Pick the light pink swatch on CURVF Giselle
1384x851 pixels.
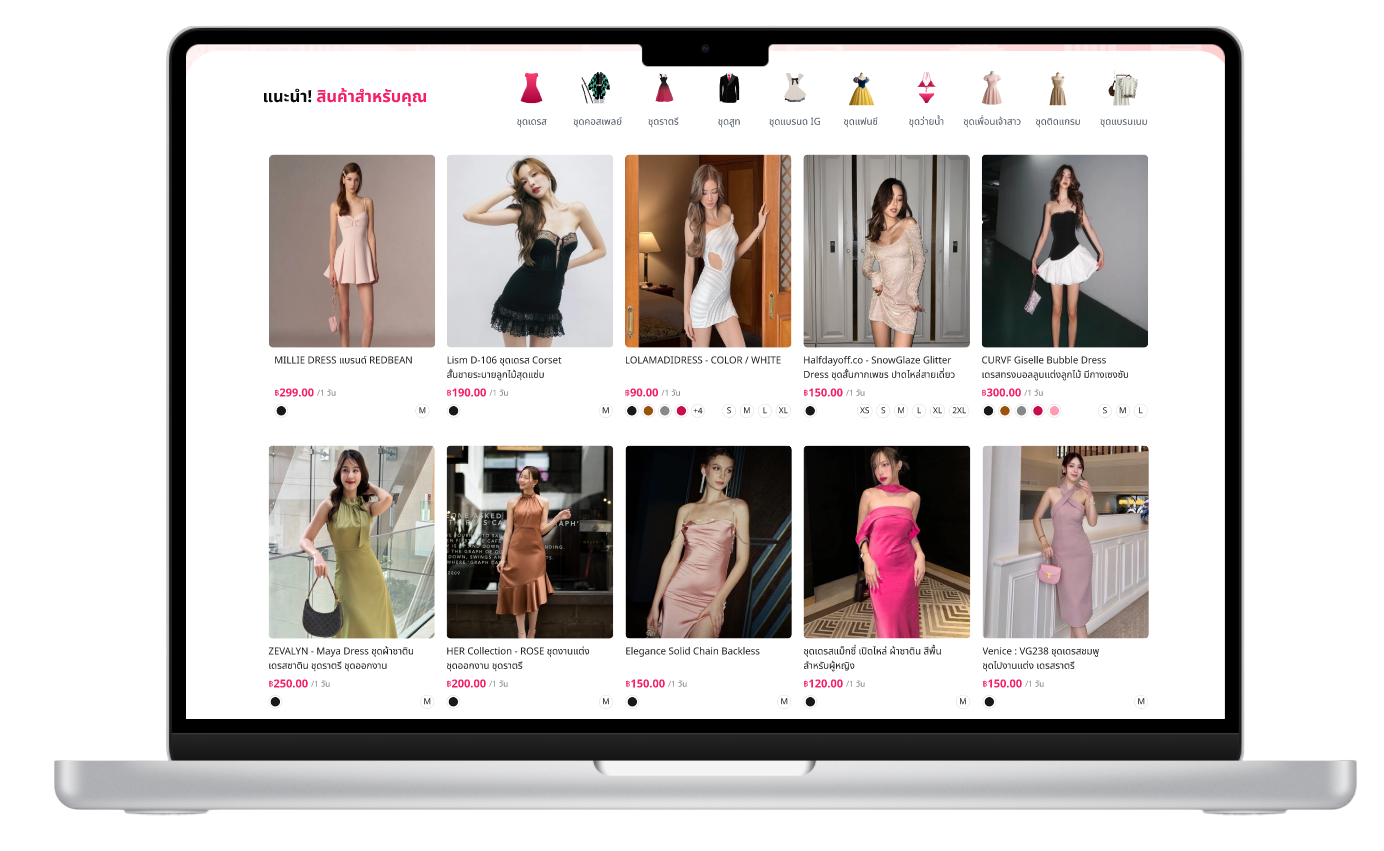click(1054, 411)
